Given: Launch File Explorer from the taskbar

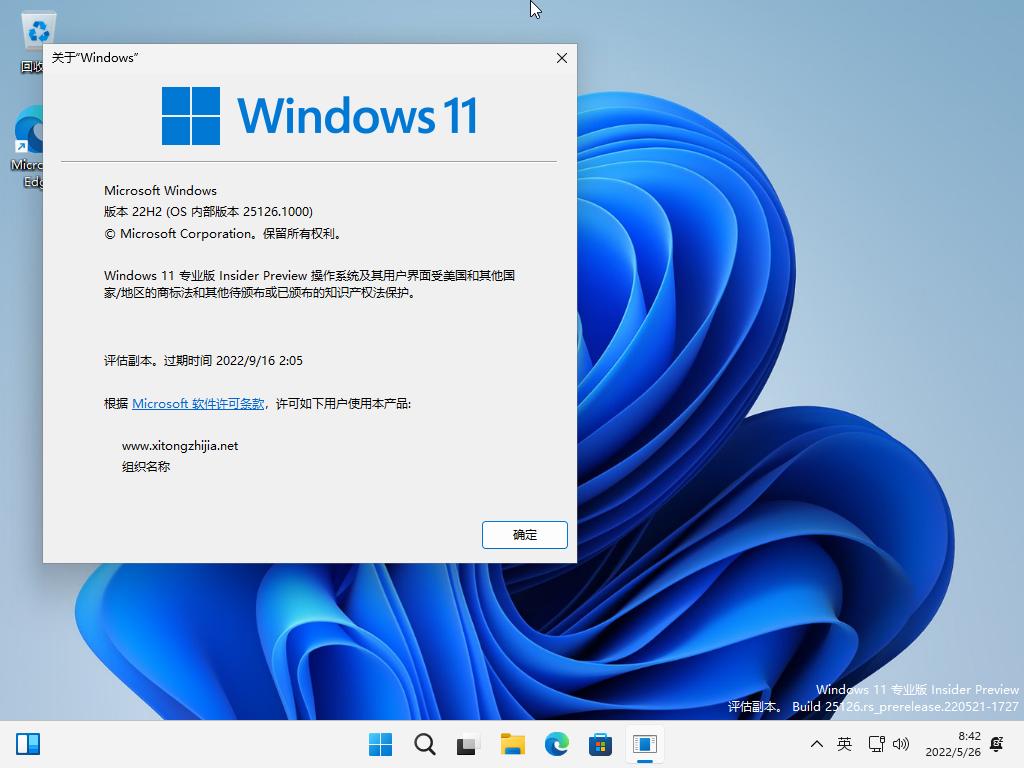Looking at the screenshot, I should (x=512, y=744).
